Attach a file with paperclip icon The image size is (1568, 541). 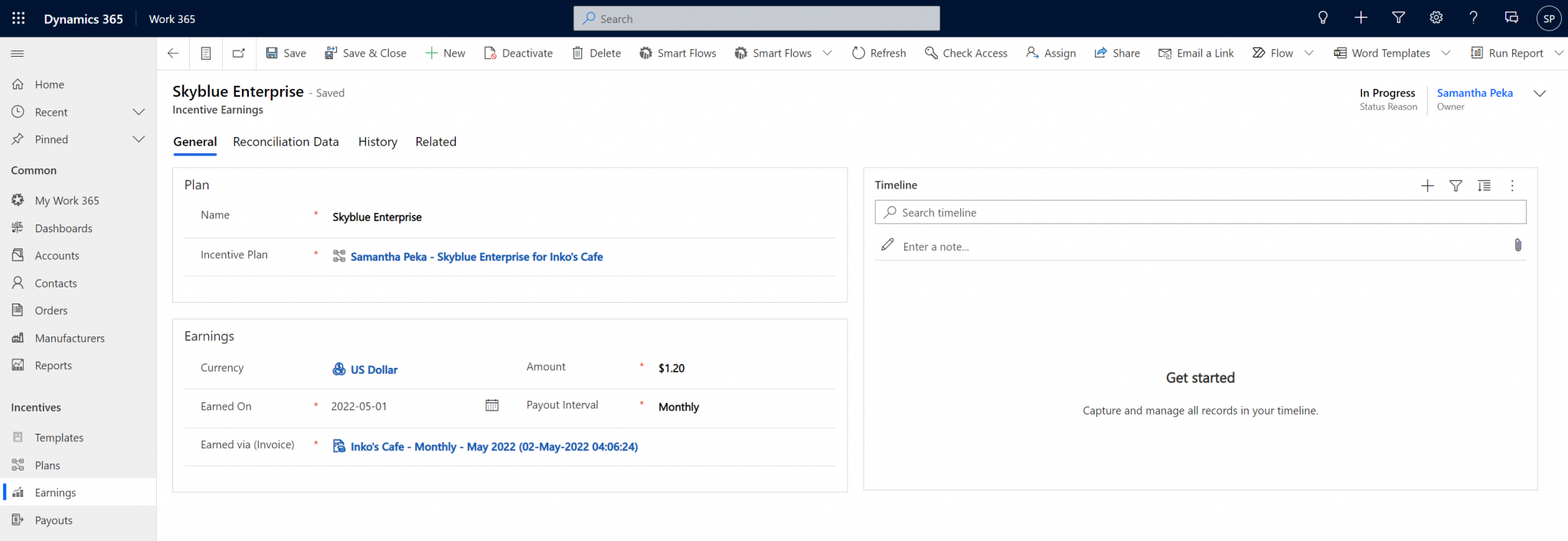pyautogui.click(x=1517, y=245)
